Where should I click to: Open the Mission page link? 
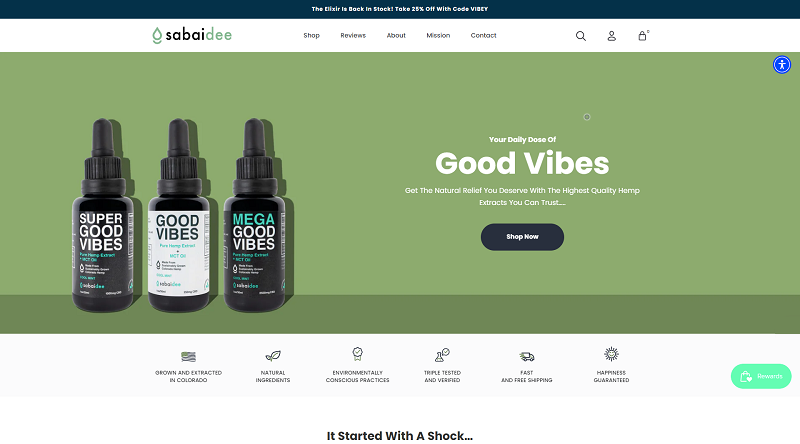pos(438,35)
